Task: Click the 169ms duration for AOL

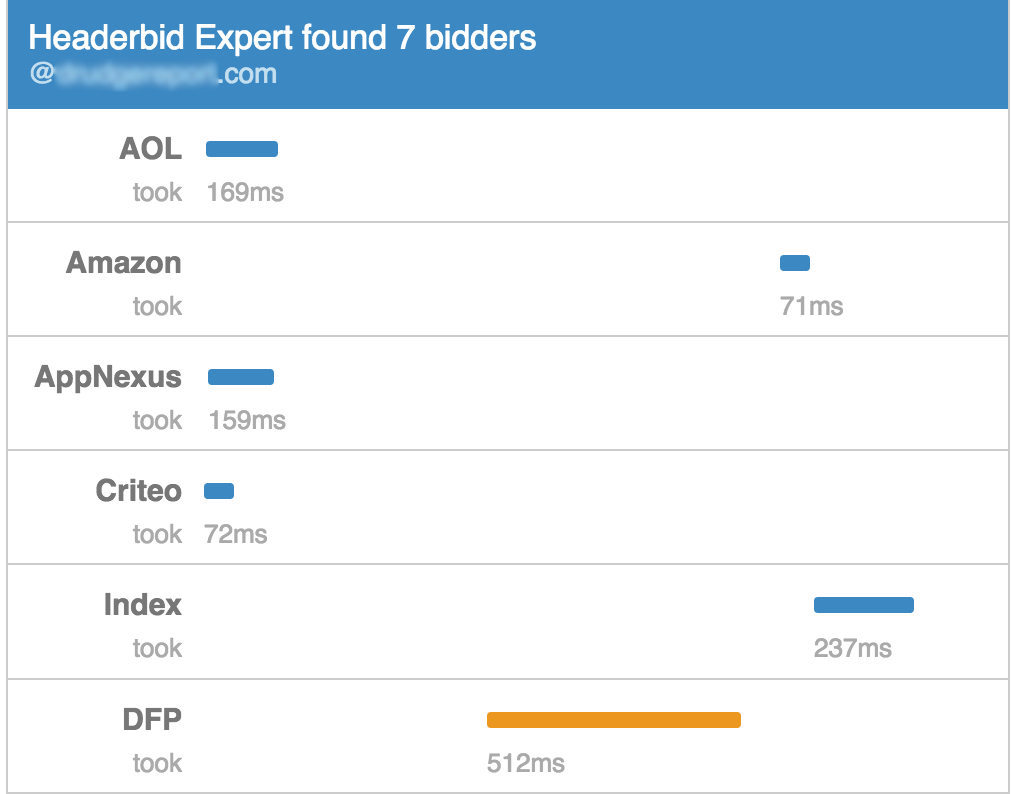Action: [x=245, y=192]
